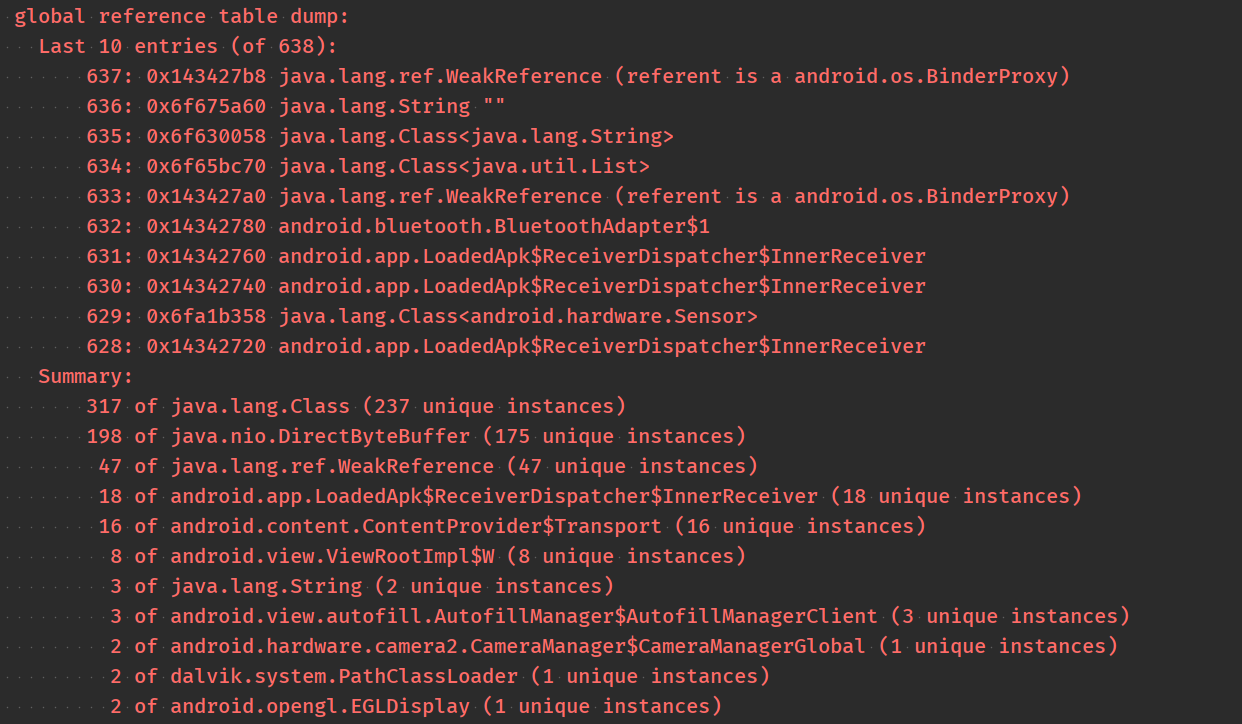
Task: Click entry 634 Class<java.util.List> line
Action: (x=368, y=166)
